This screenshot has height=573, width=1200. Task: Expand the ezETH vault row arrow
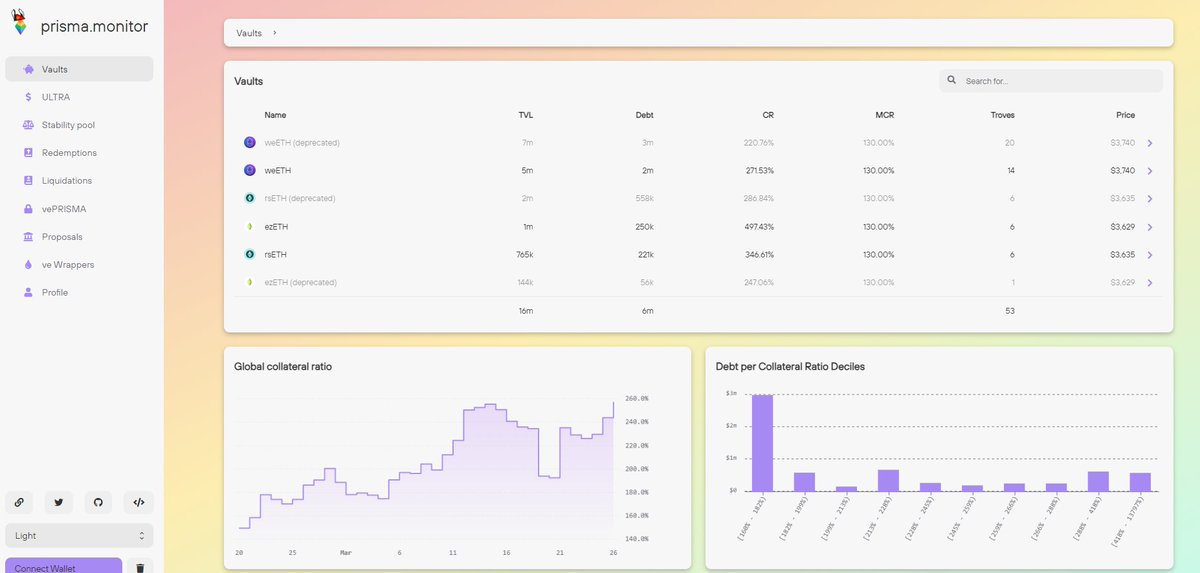(x=1150, y=227)
